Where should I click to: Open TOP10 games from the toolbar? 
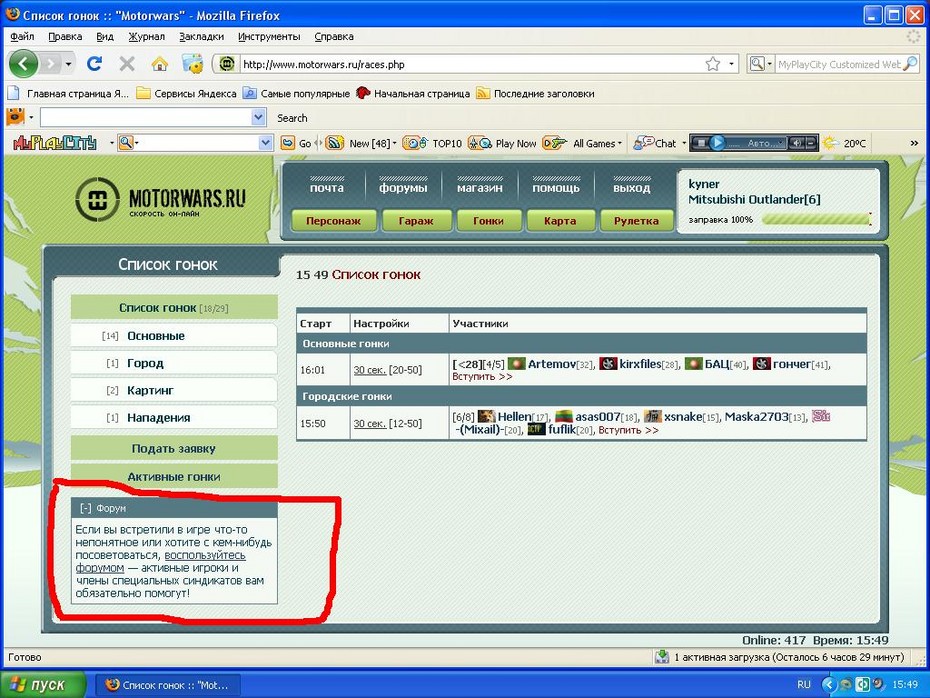[x=432, y=143]
